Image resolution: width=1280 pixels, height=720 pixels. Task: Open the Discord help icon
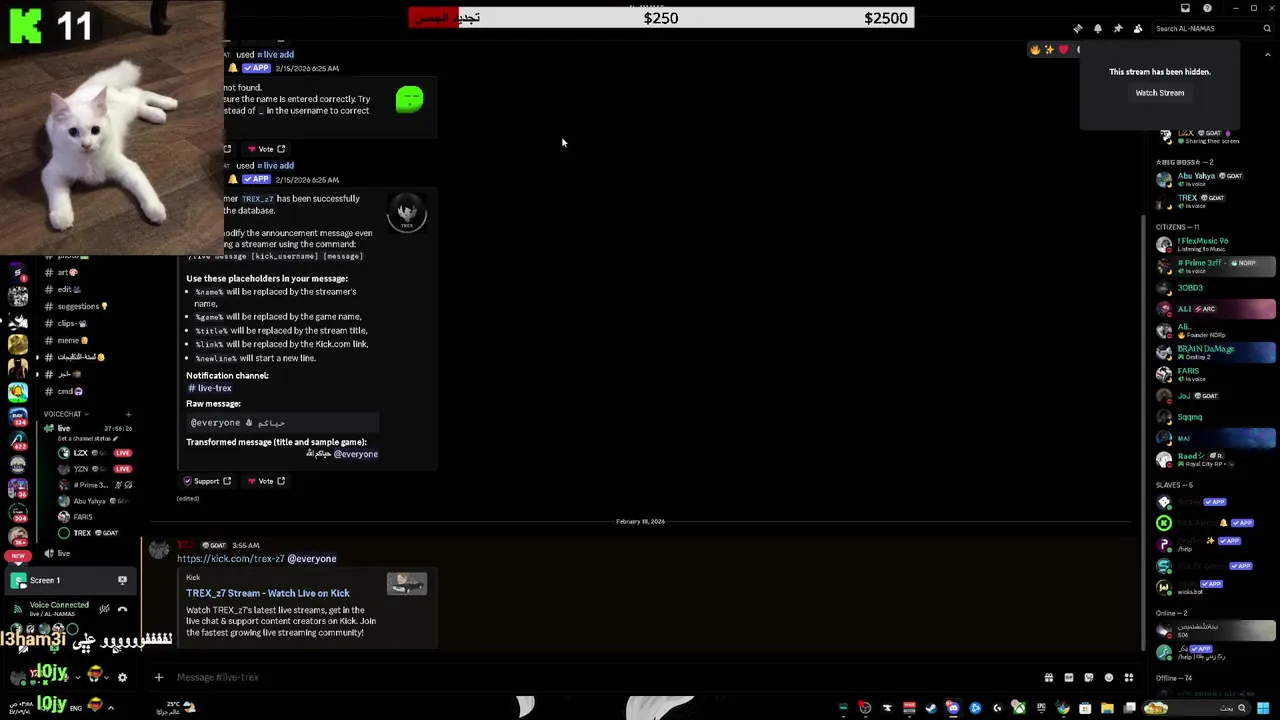1207,8
